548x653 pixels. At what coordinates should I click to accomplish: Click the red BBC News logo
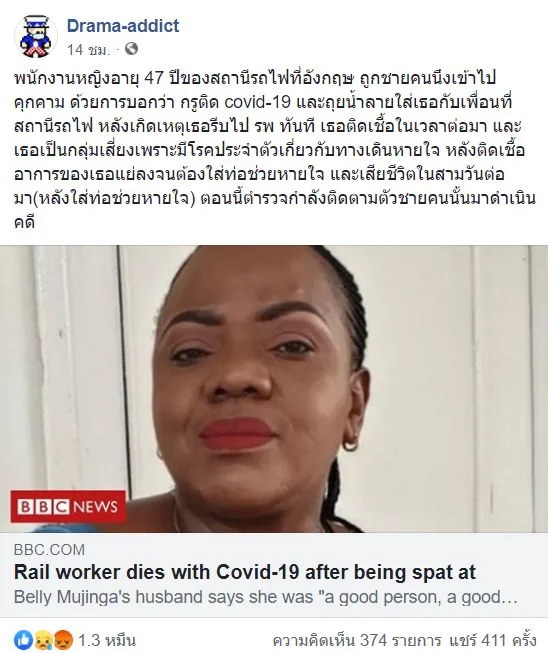68,506
